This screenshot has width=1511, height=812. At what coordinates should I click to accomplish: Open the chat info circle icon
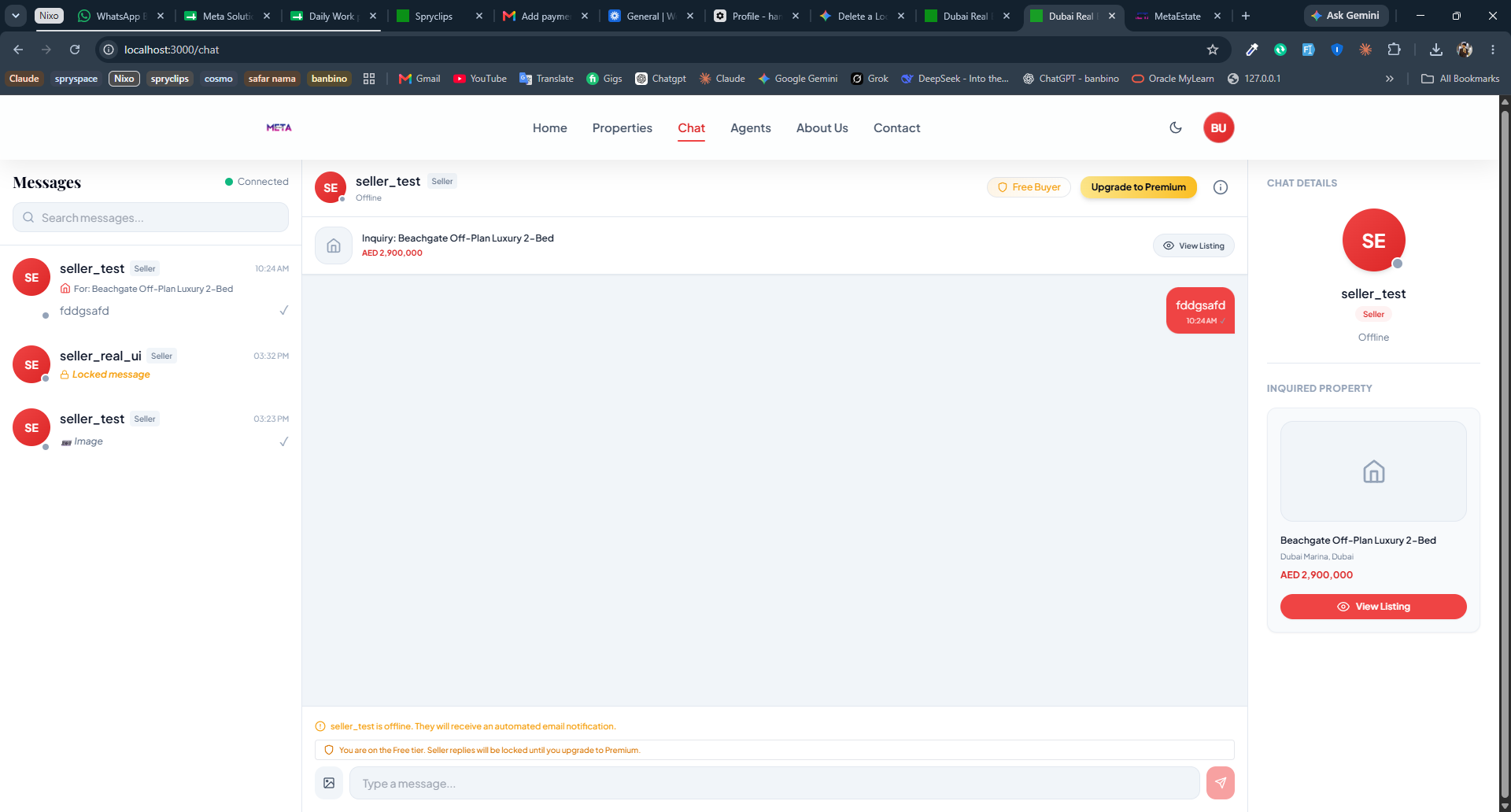[x=1221, y=187]
